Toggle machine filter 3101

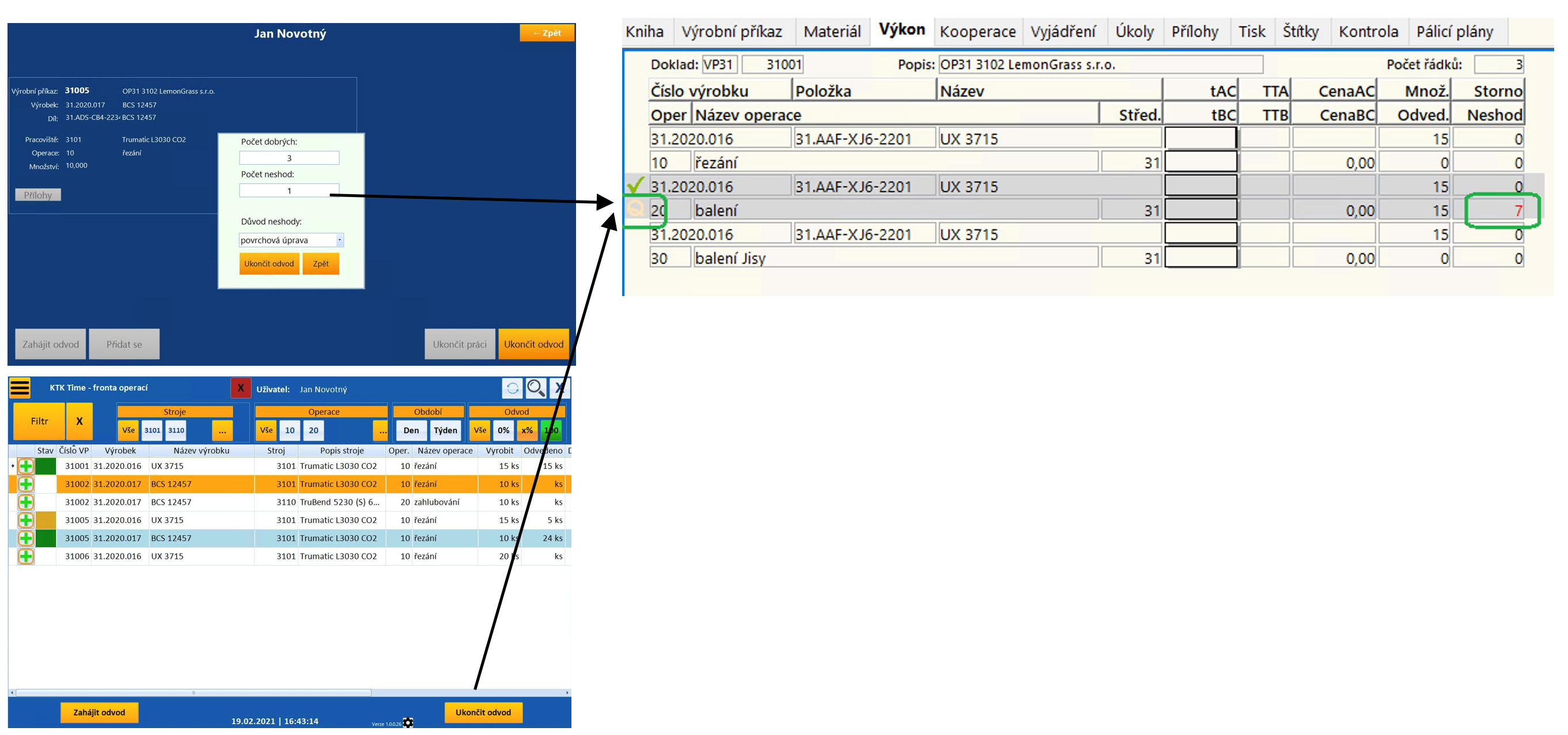[x=152, y=430]
